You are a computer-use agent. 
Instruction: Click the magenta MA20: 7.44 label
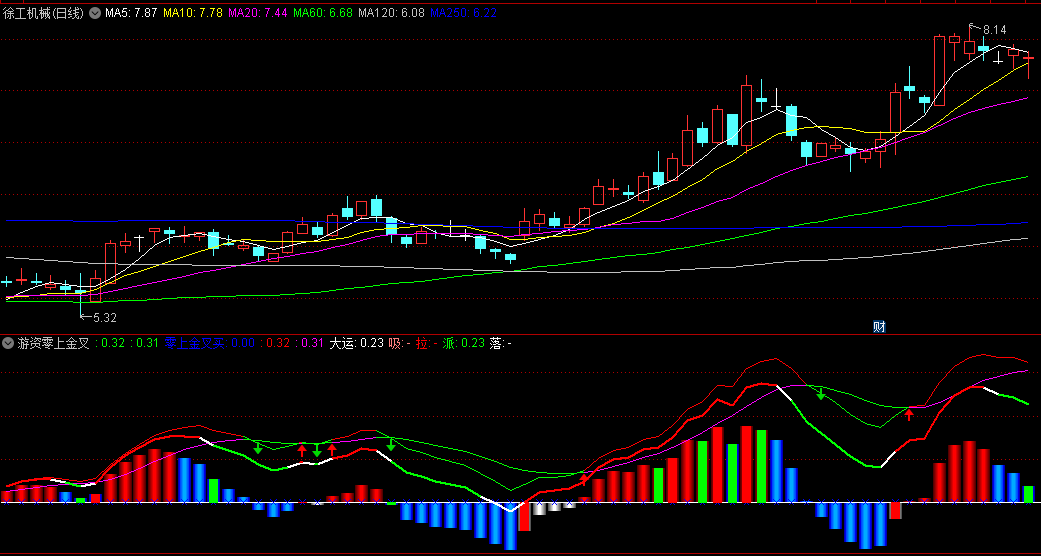coord(258,13)
